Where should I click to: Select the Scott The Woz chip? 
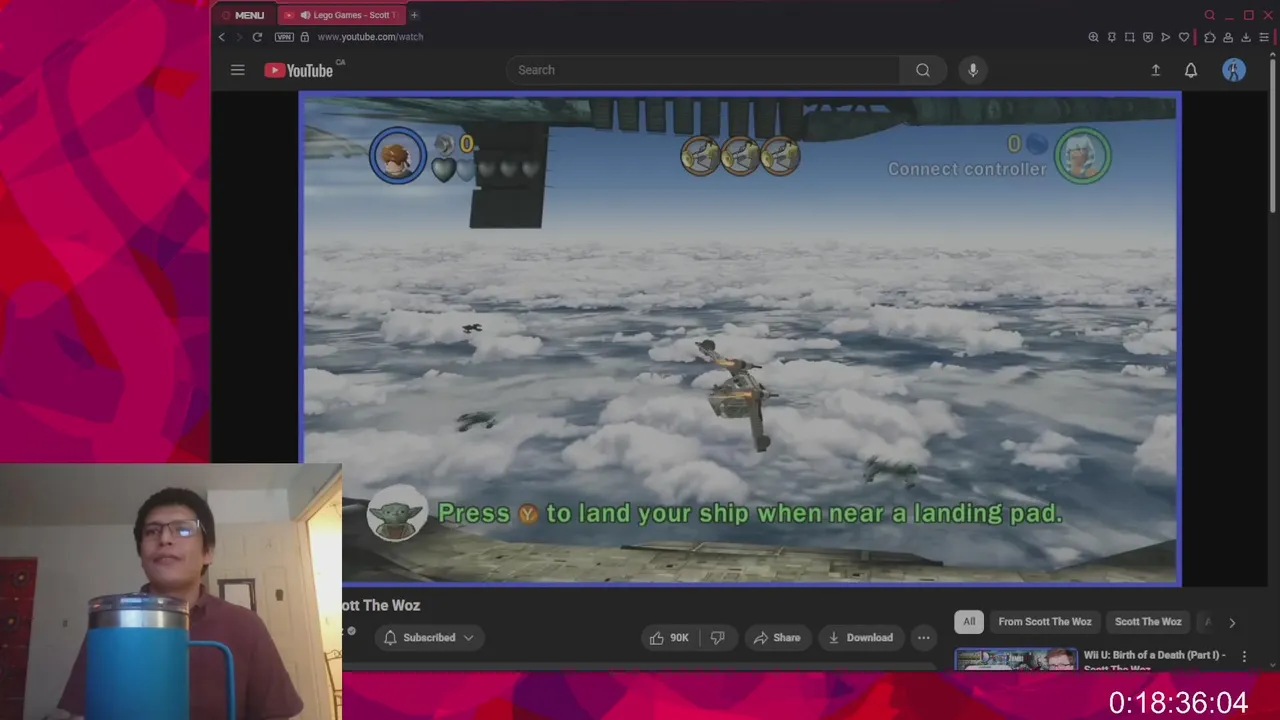(x=1148, y=622)
